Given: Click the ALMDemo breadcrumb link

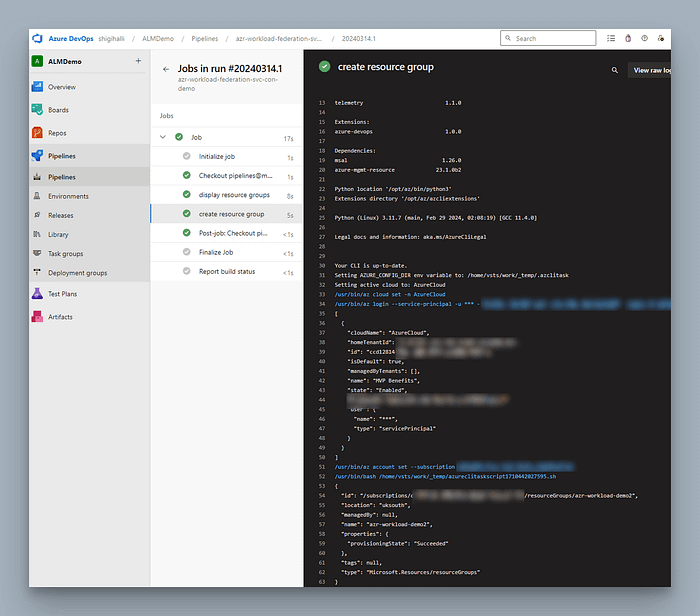Looking at the screenshot, I should click(158, 39).
